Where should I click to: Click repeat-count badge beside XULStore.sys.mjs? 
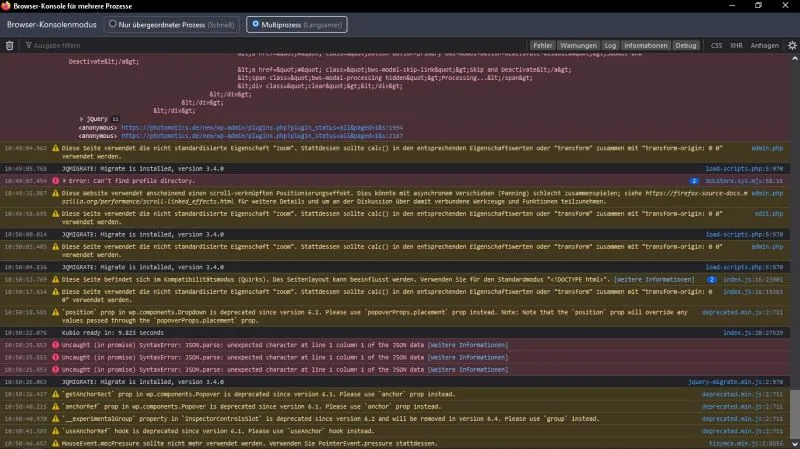click(694, 181)
